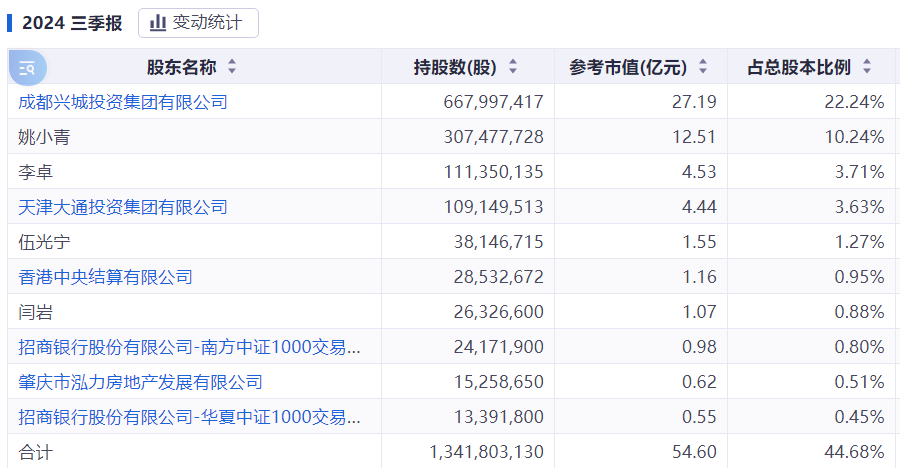Sort by 参考市值(亿元) using its sort arrows

click(x=703, y=67)
